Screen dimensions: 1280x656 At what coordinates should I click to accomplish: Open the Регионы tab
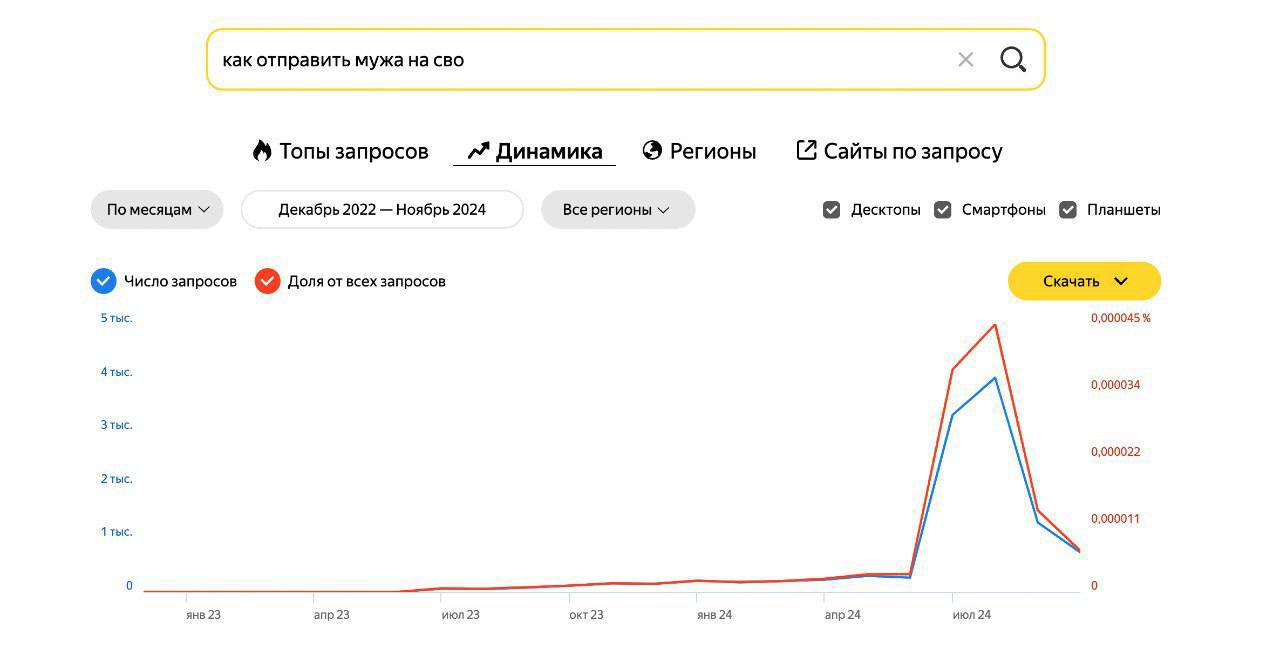tap(712, 151)
